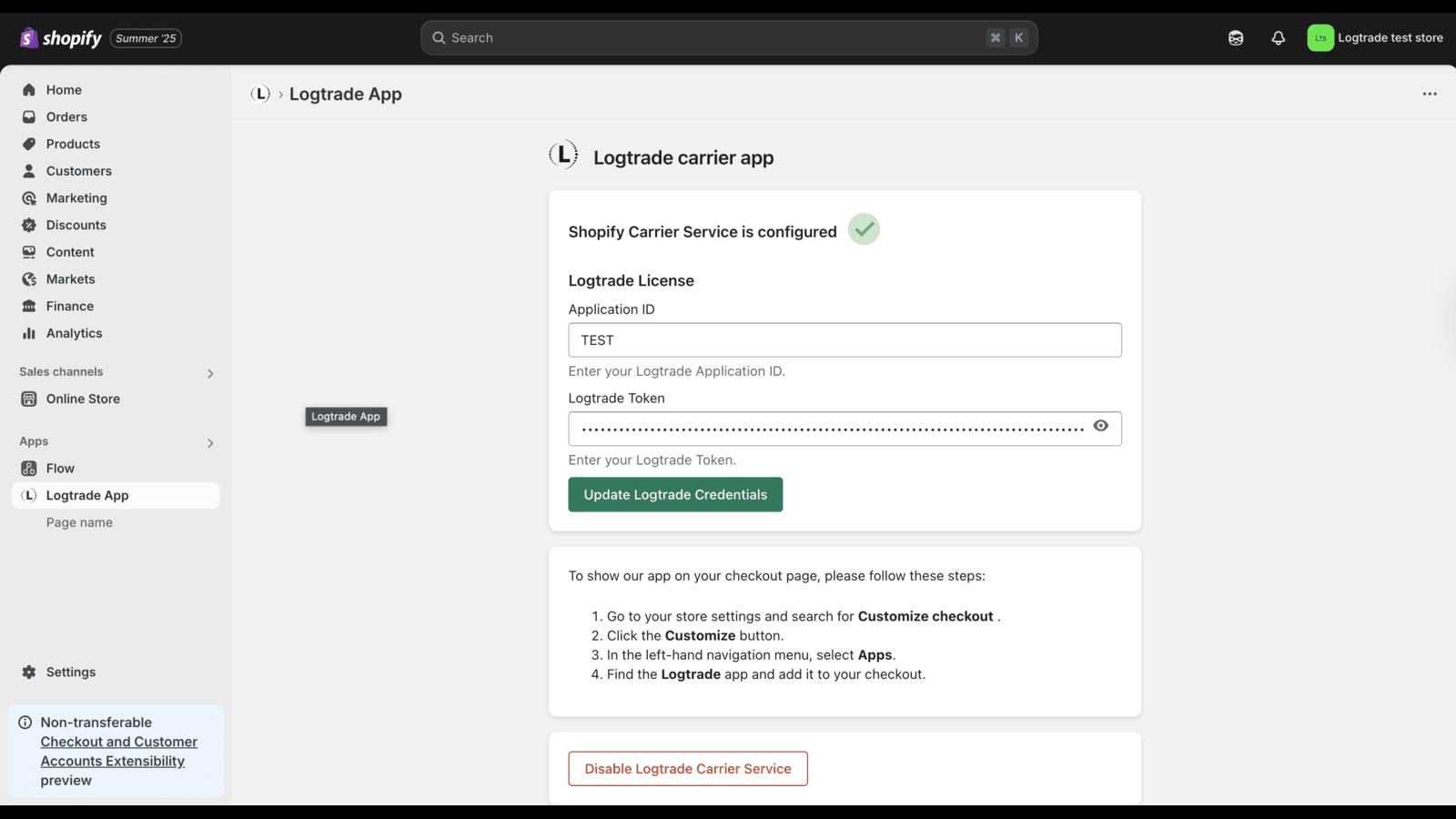Open the Logtrade test store account menu
This screenshot has height=819, width=1456.
(1376, 38)
